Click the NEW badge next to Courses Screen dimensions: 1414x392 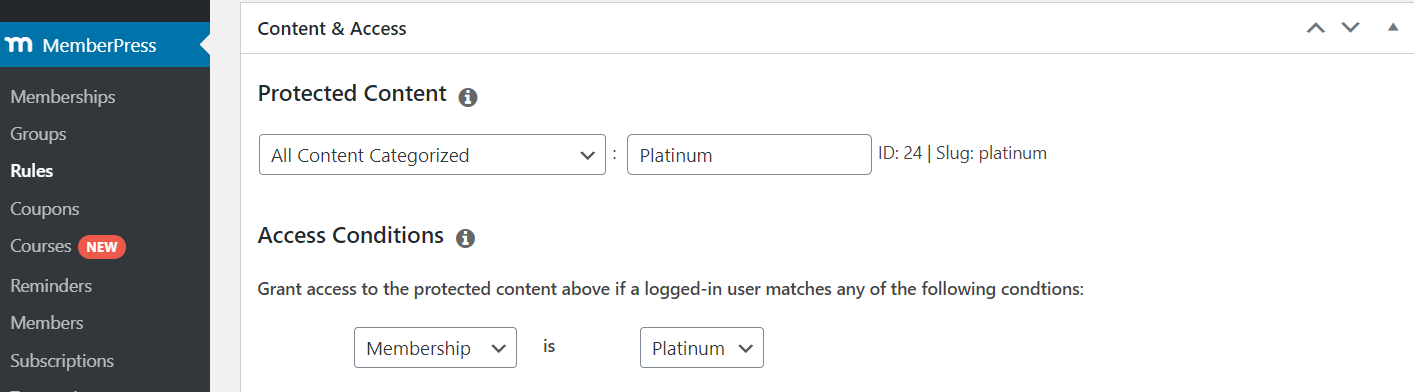pos(102,247)
